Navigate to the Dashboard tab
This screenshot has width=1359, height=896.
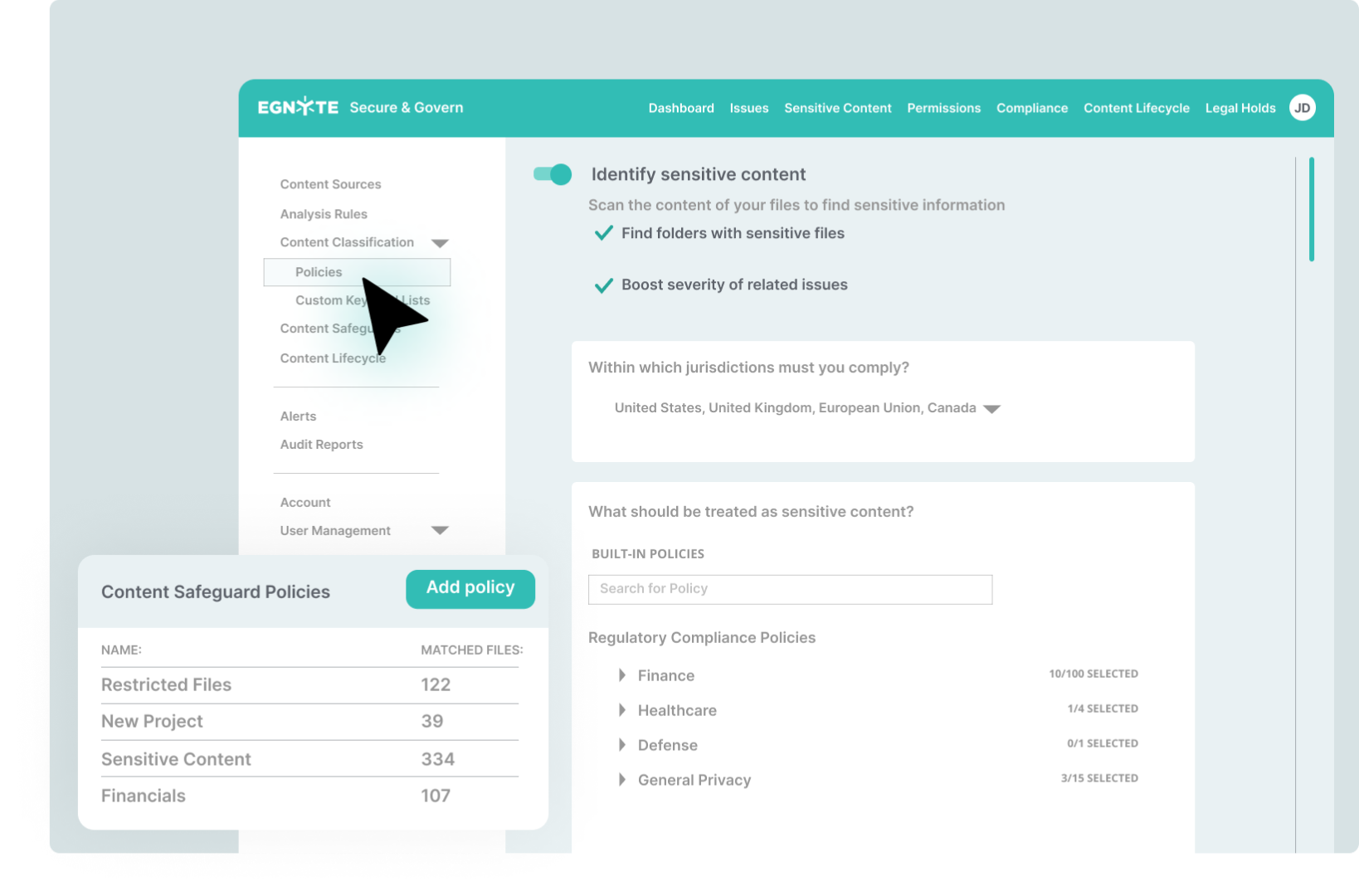681,108
